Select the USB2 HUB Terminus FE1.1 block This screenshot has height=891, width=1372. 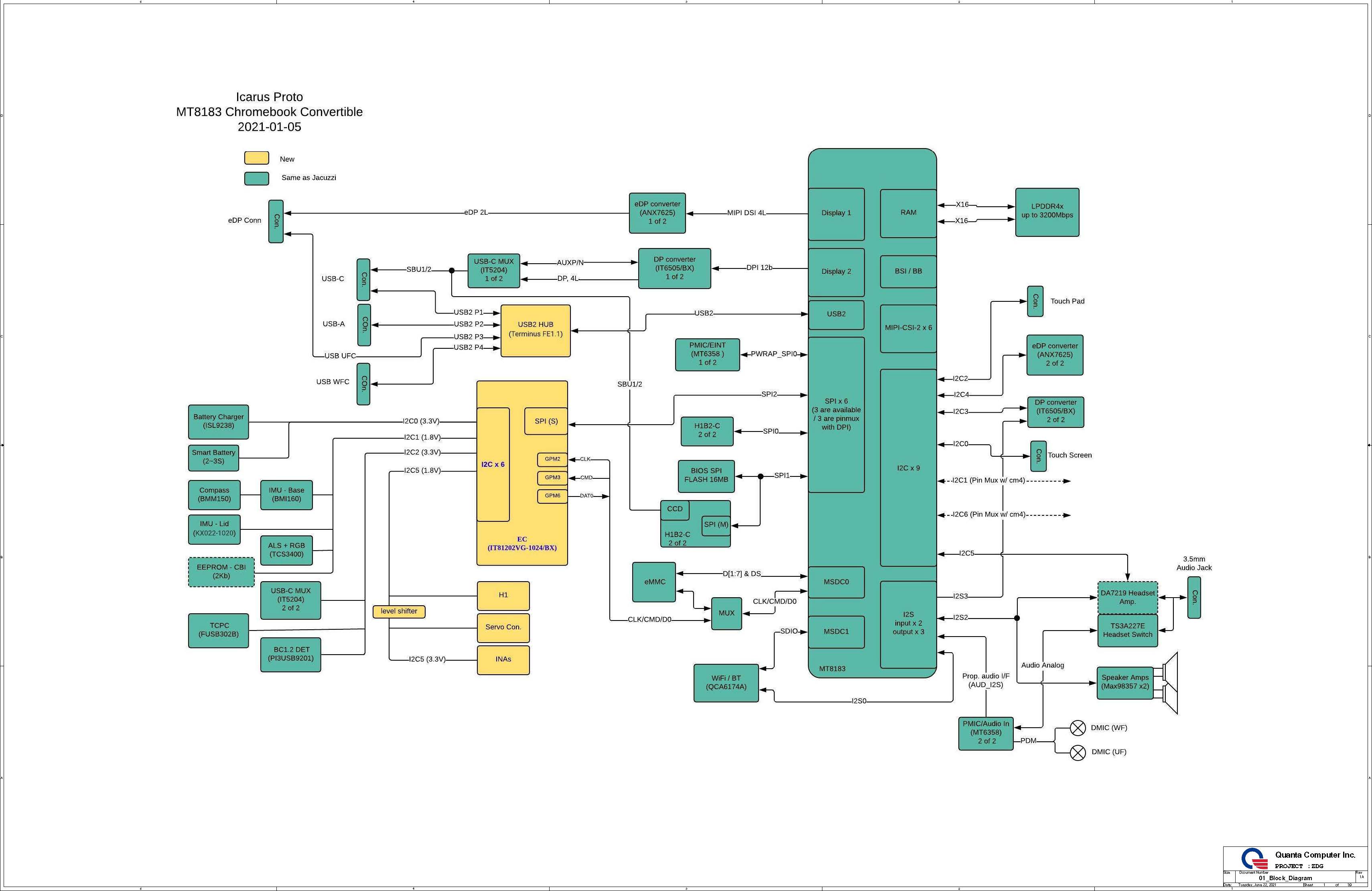tap(535, 330)
